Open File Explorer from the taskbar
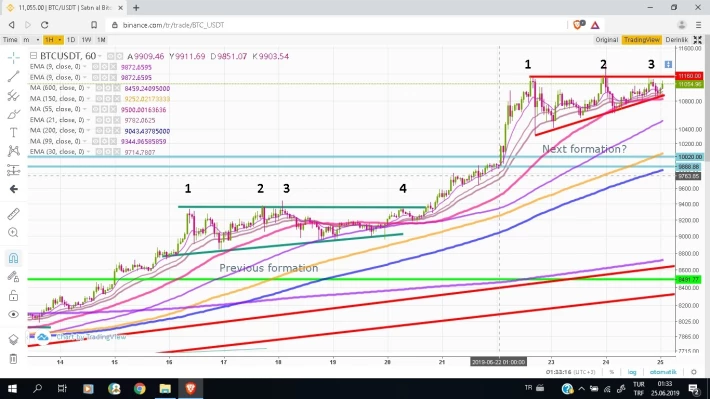The height and width of the screenshot is (399, 710). coord(165,389)
